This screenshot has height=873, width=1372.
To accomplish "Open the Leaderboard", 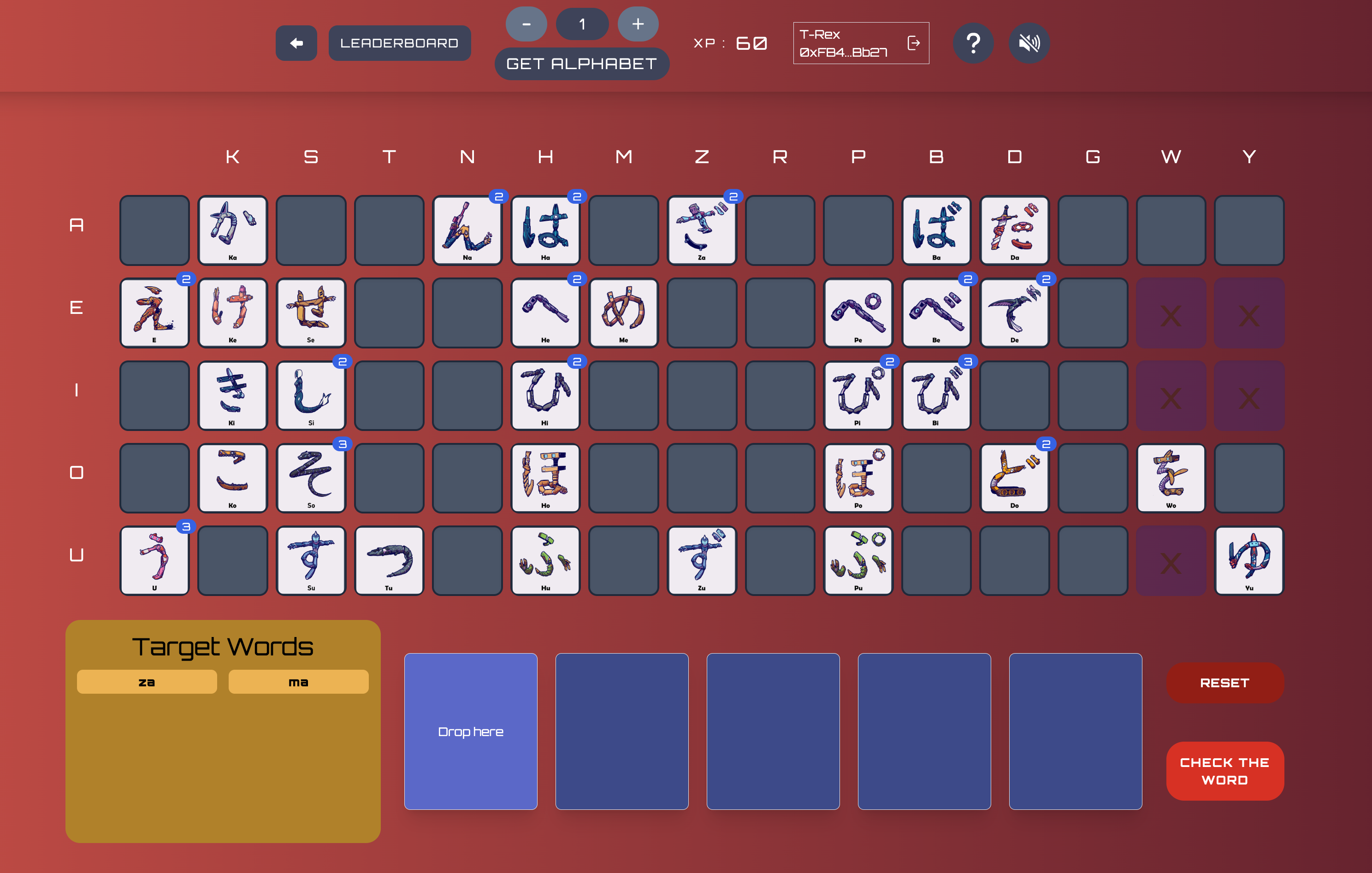I will click(x=399, y=43).
